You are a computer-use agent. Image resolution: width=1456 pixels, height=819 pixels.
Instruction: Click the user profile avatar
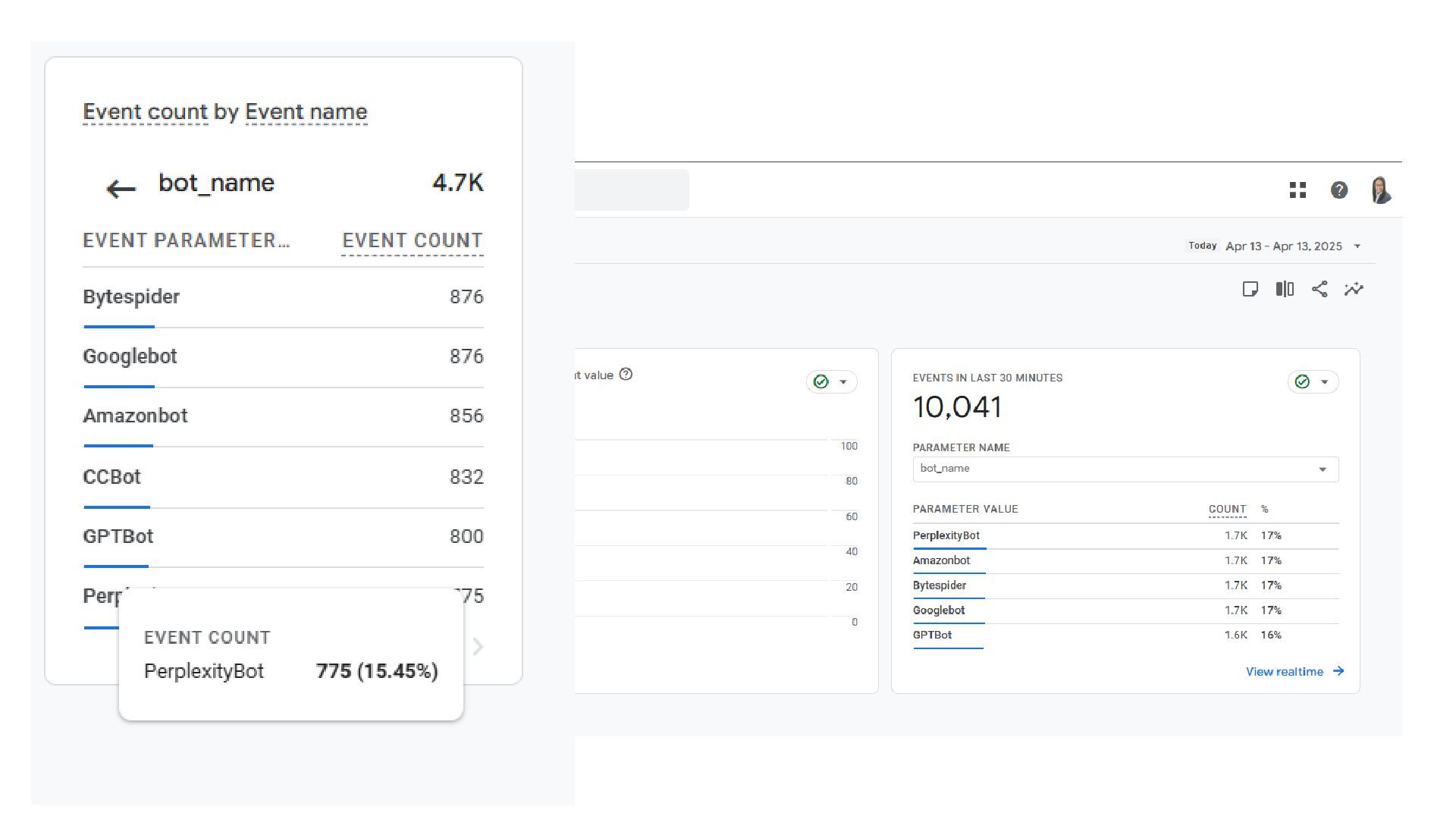pyautogui.click(x=1381, y=190)
